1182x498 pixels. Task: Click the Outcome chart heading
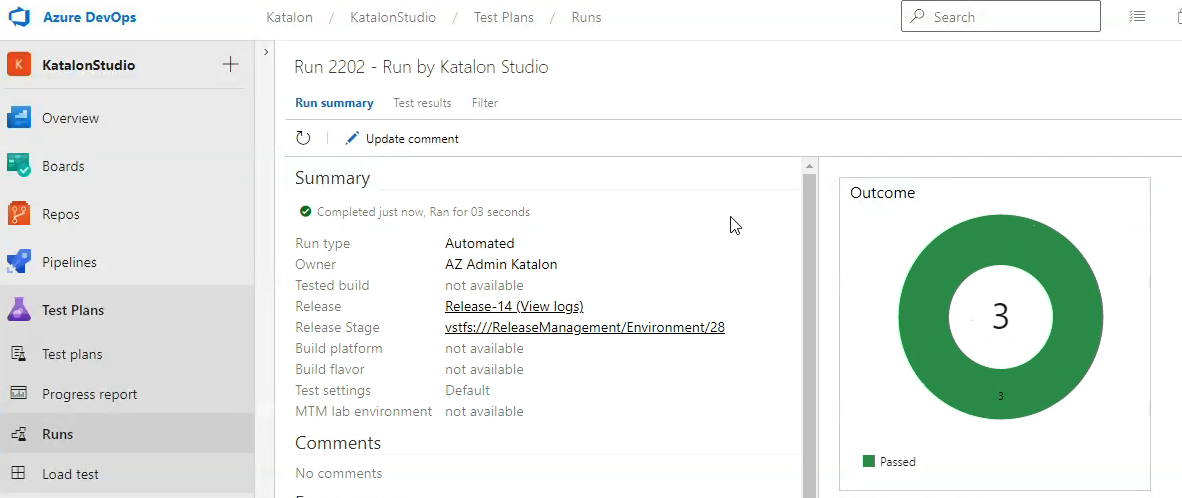tap(883, 193)
